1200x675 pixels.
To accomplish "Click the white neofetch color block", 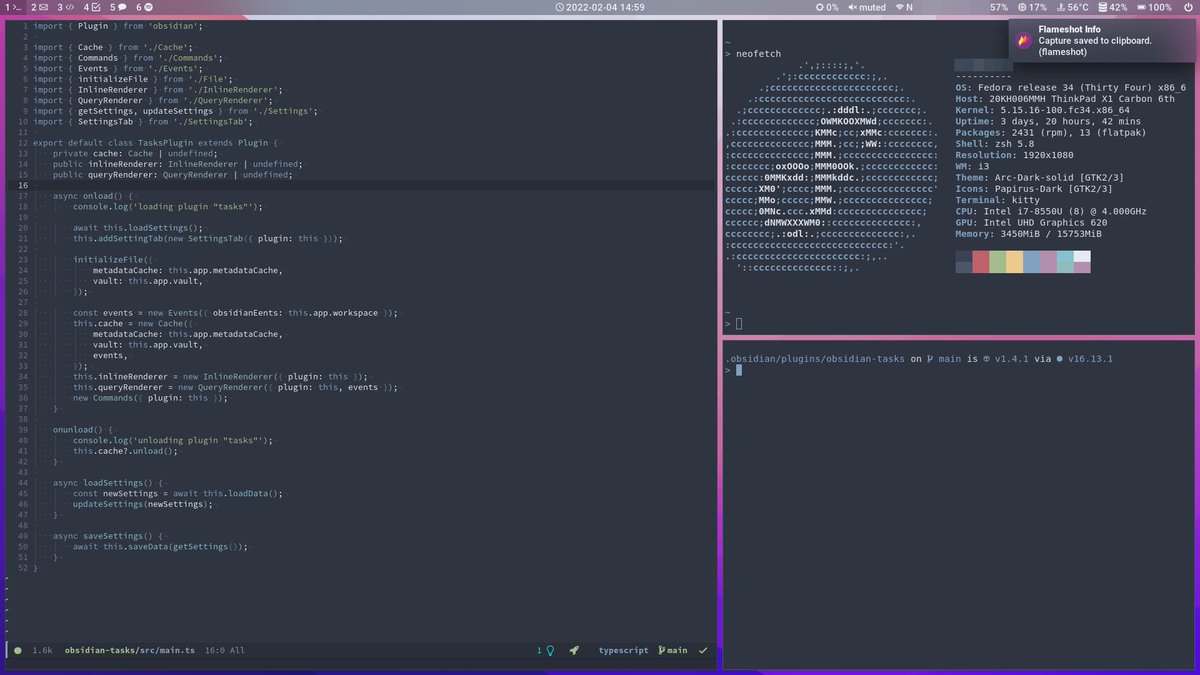I will pyautogui.click(x=1082, y=256).
